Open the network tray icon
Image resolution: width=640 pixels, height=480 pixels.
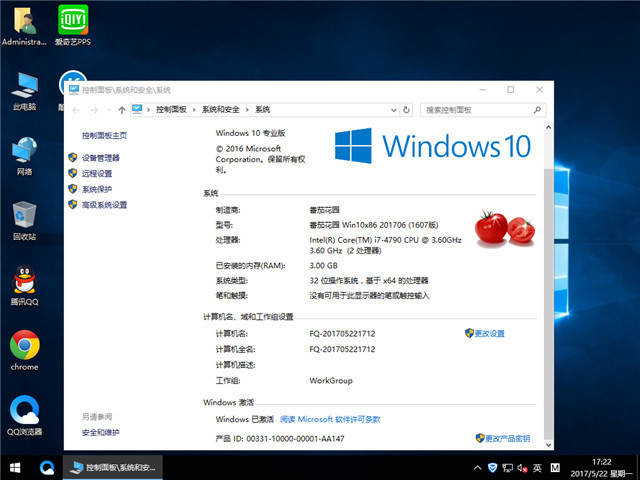pyautogui.click(x=507, y=468)
